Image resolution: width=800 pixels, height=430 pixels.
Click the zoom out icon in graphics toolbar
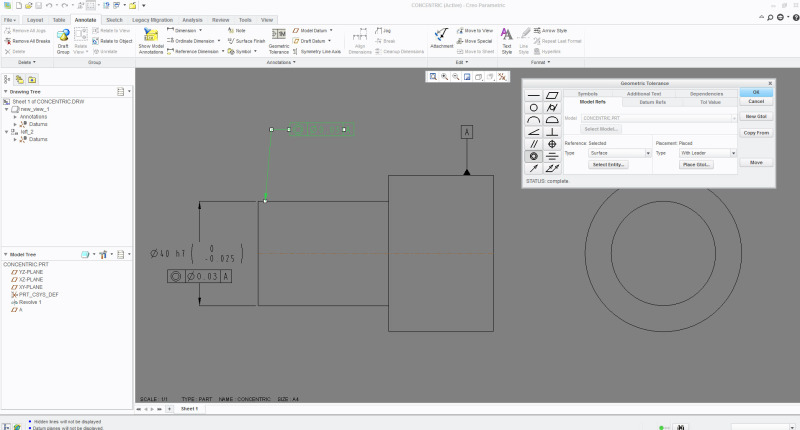point(456,77)
